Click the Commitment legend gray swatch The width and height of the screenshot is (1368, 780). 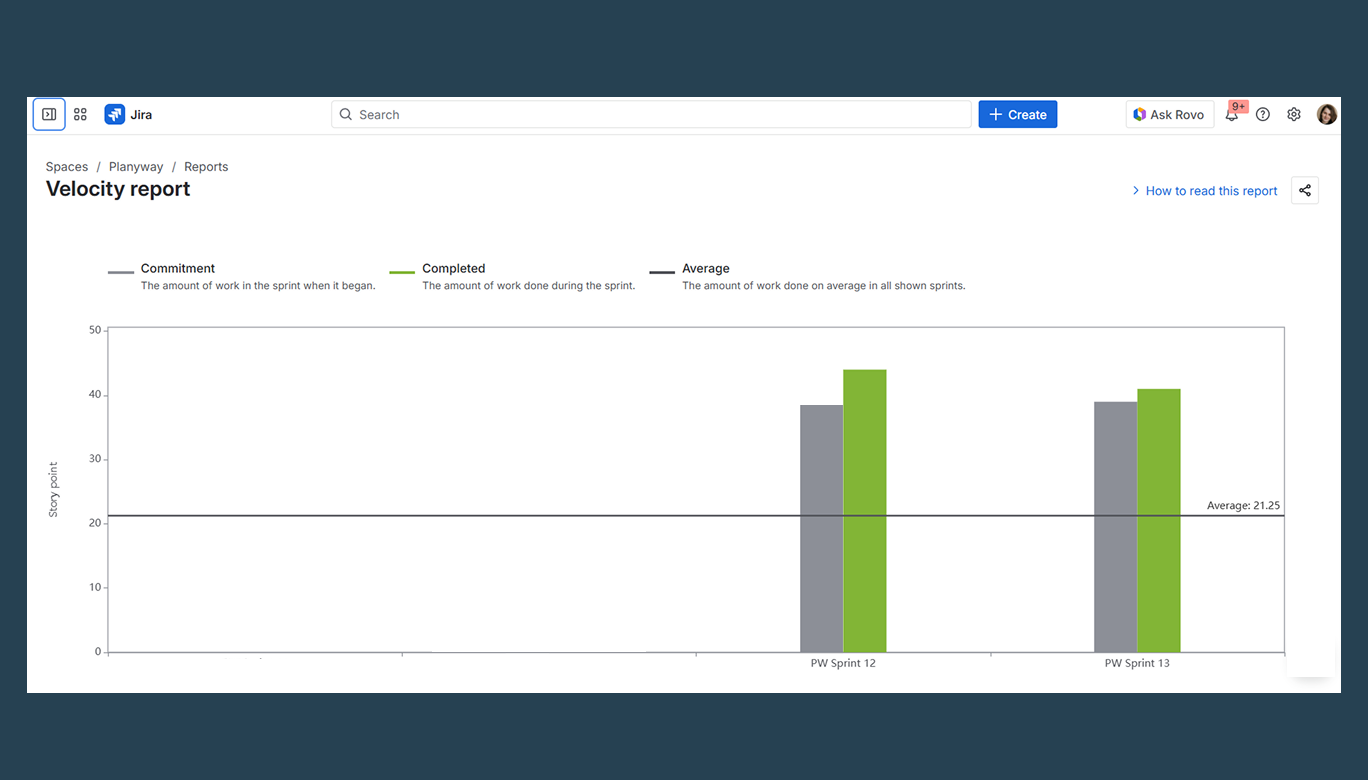click(x=121, y=272)
